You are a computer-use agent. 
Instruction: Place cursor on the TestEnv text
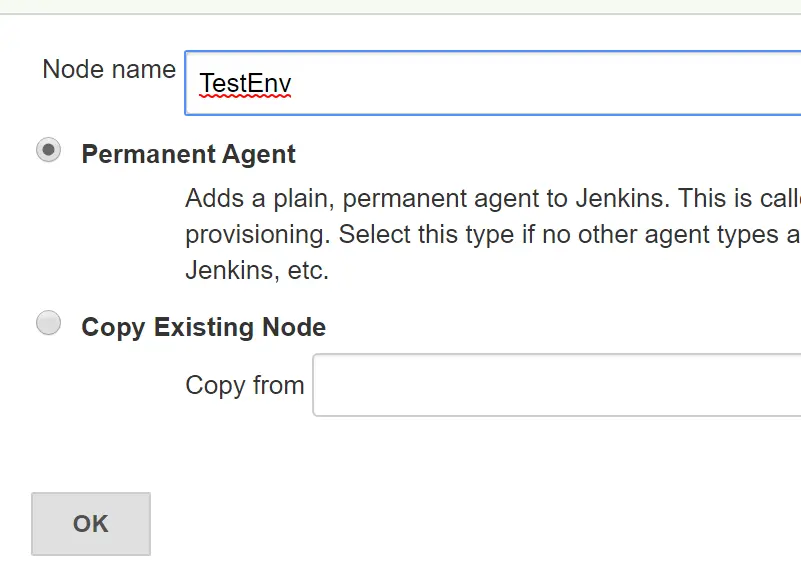pyautogui.click(x=245, y=83)
